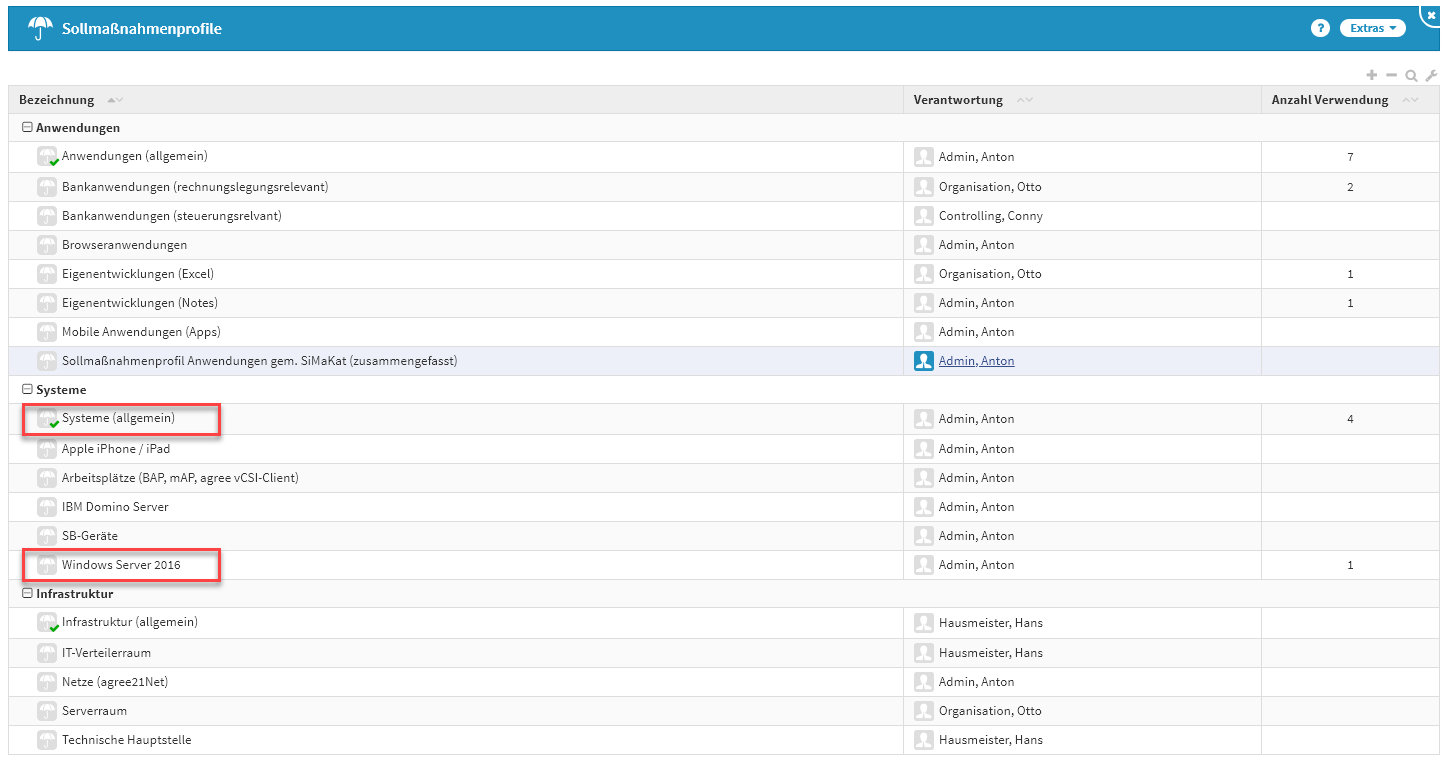Click umbrella icon of Infrastruktur (allgemein)
Screen dimensions: 1445x761
tap(47, 623)
